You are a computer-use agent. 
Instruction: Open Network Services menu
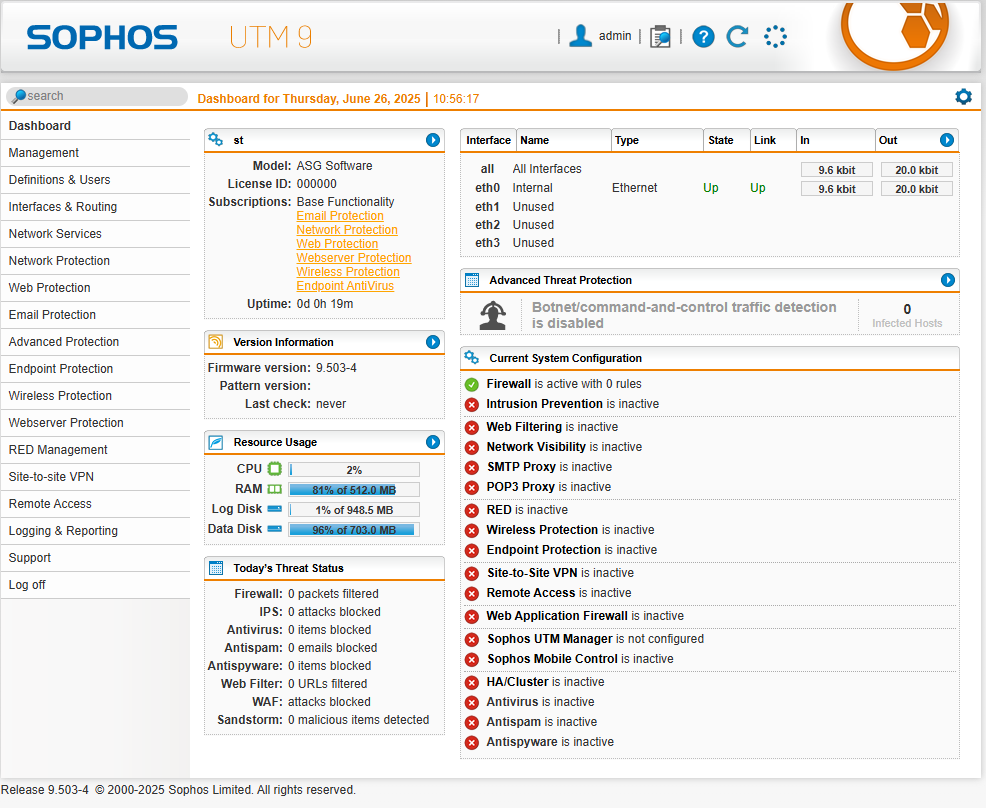pyautogui.click(x=96, y=234)
